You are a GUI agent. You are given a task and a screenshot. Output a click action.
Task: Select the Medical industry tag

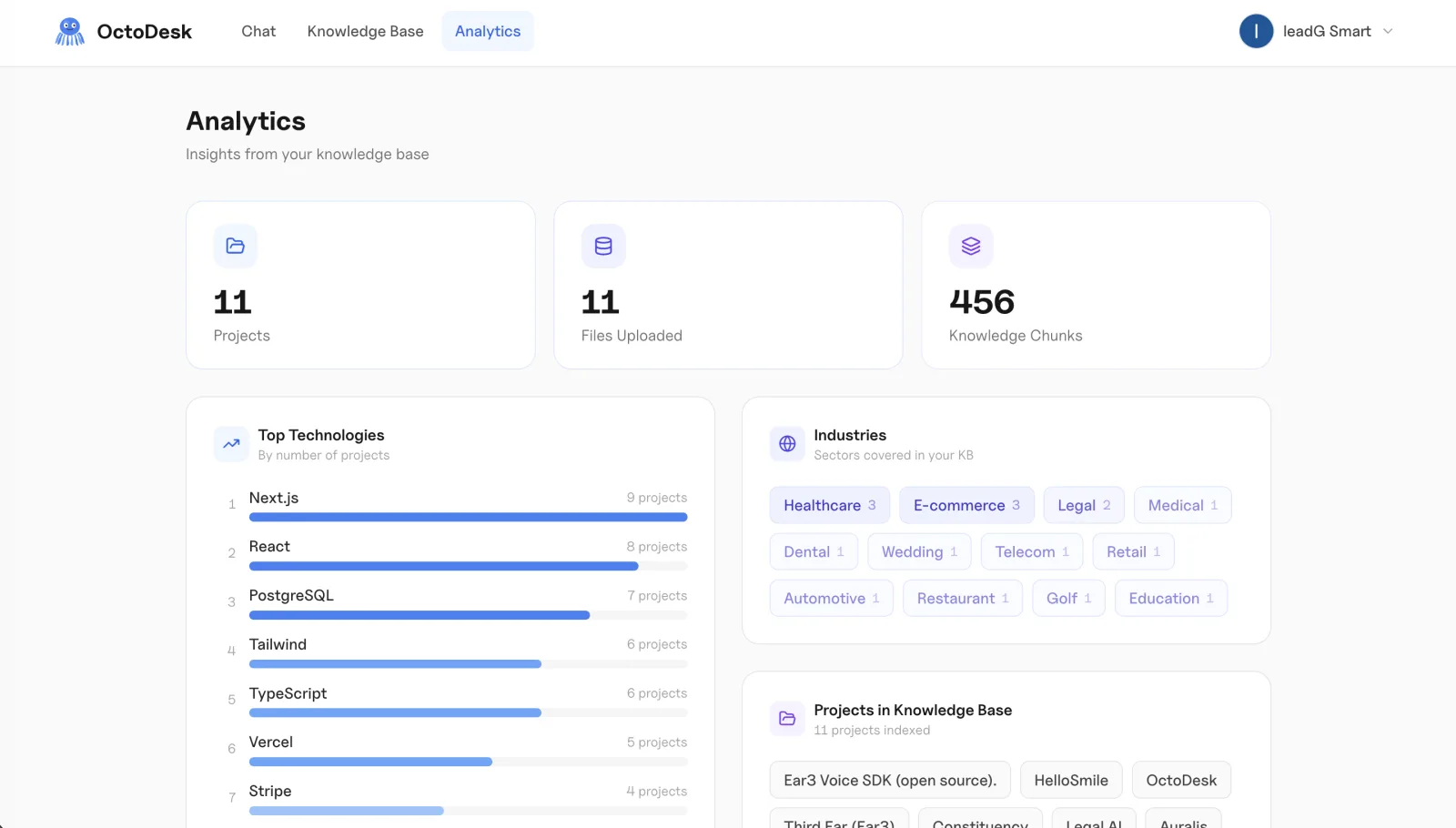1182,505
